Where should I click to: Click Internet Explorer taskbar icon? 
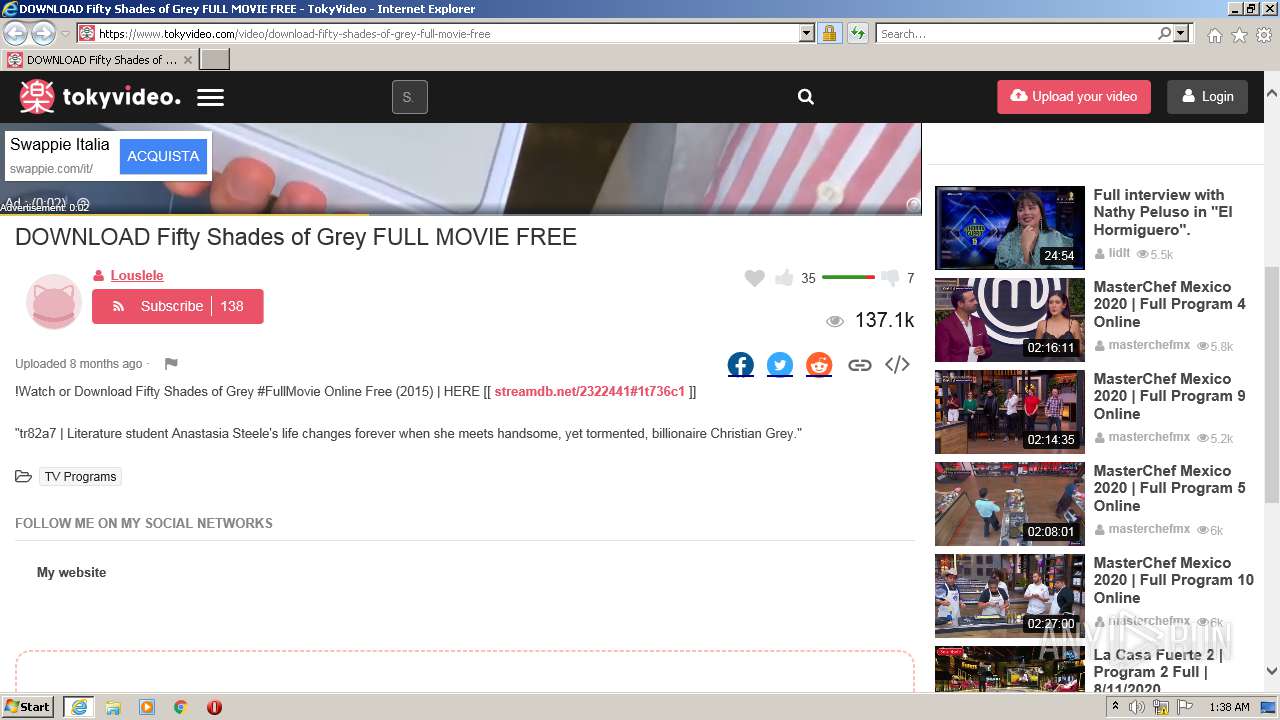click(x=79, y=707)
